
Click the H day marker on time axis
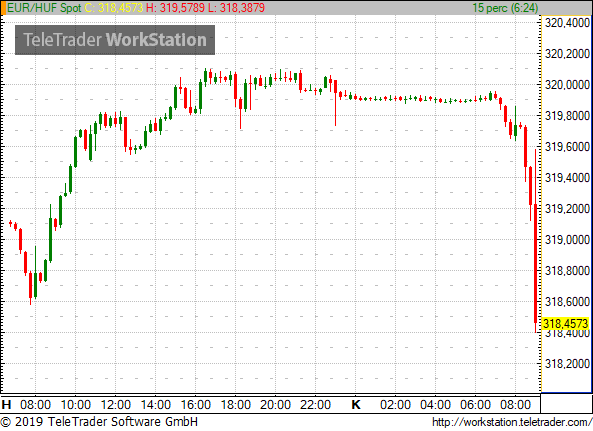[6, 405]
